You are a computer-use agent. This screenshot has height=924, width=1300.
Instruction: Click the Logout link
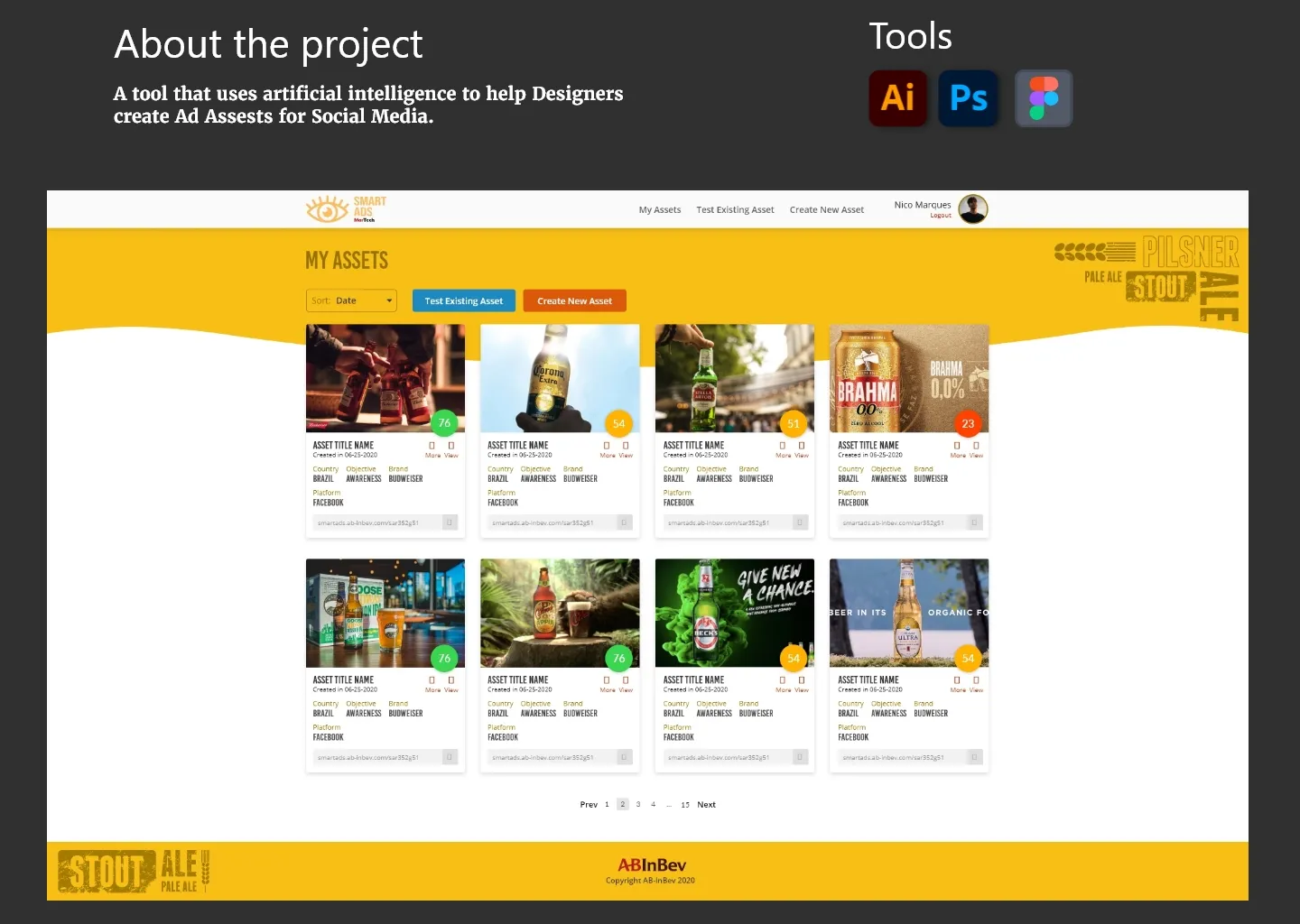pos(941,216)
